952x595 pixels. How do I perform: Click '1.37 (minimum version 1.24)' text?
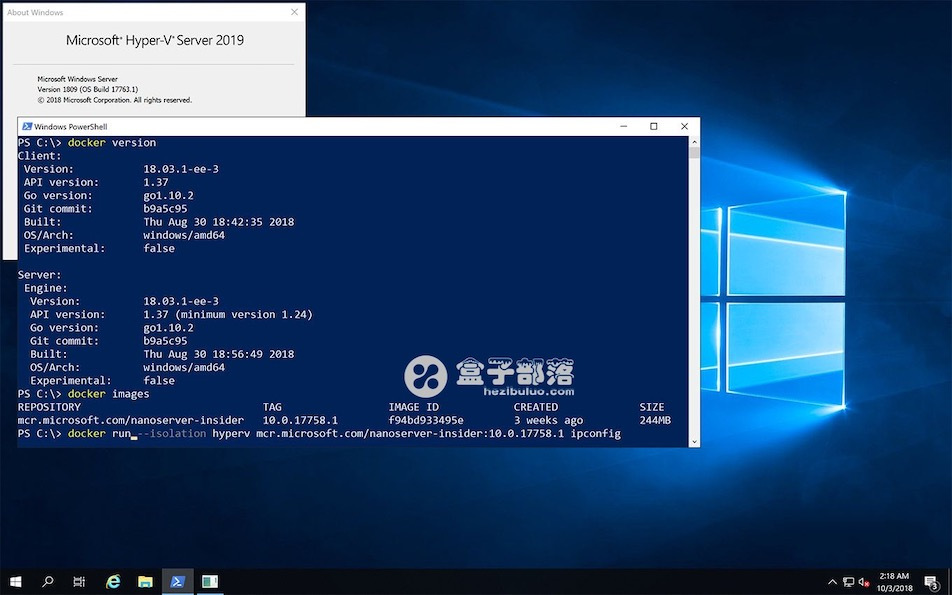pos(228,314)
